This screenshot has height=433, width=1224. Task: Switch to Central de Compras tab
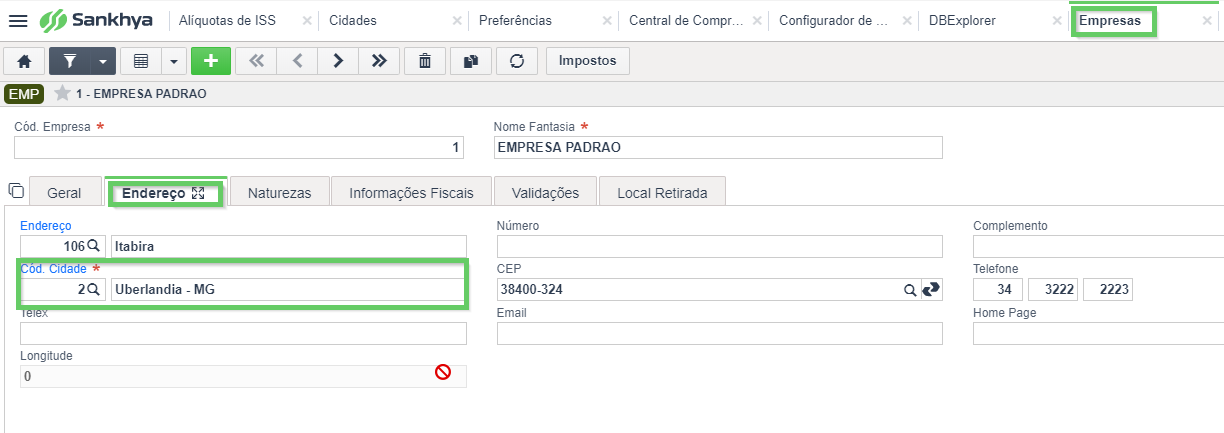point(686,20)
